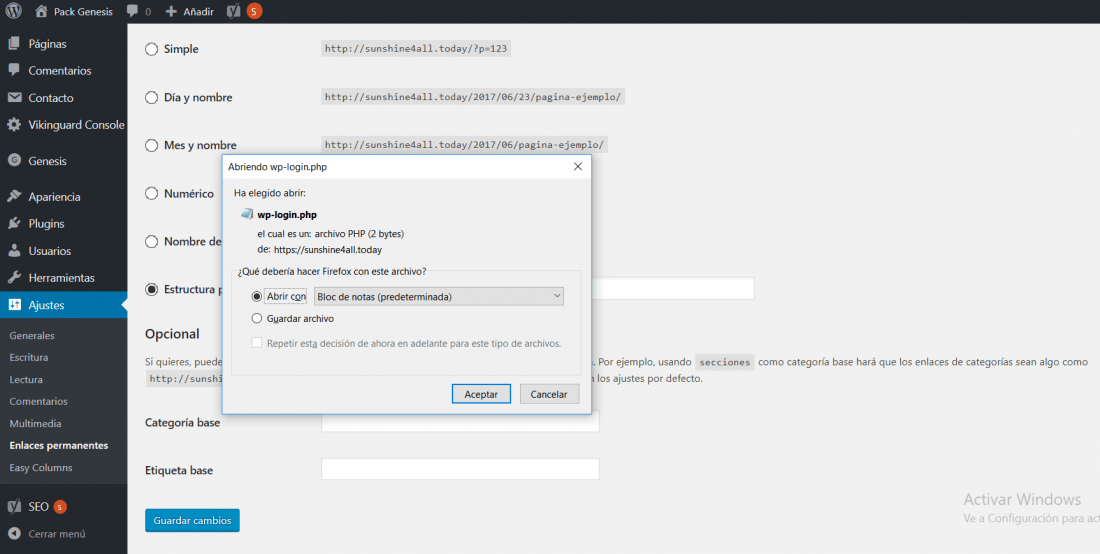
Task: Click the Vikinguard Console gear icon
Action: pos(14,125)
